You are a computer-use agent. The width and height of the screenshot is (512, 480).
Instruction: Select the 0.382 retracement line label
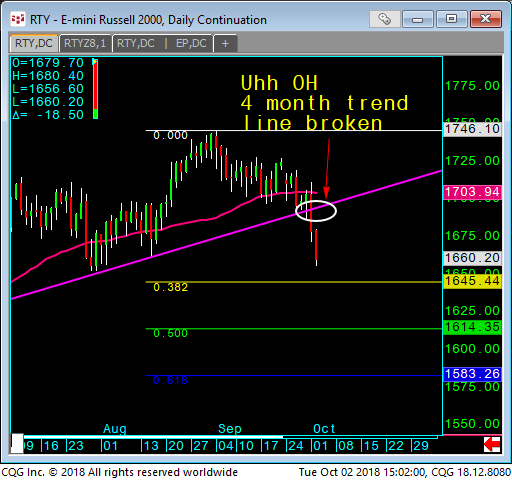170,287
